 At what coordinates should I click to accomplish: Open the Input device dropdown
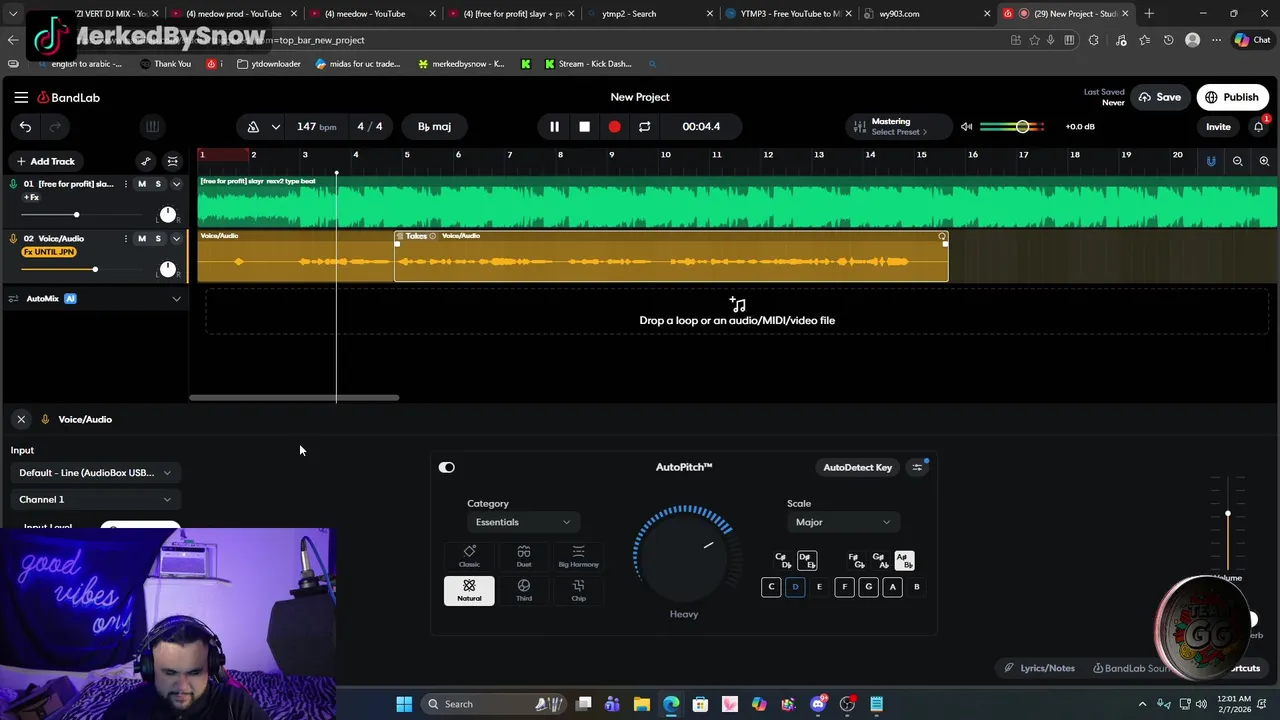(95, 473)
